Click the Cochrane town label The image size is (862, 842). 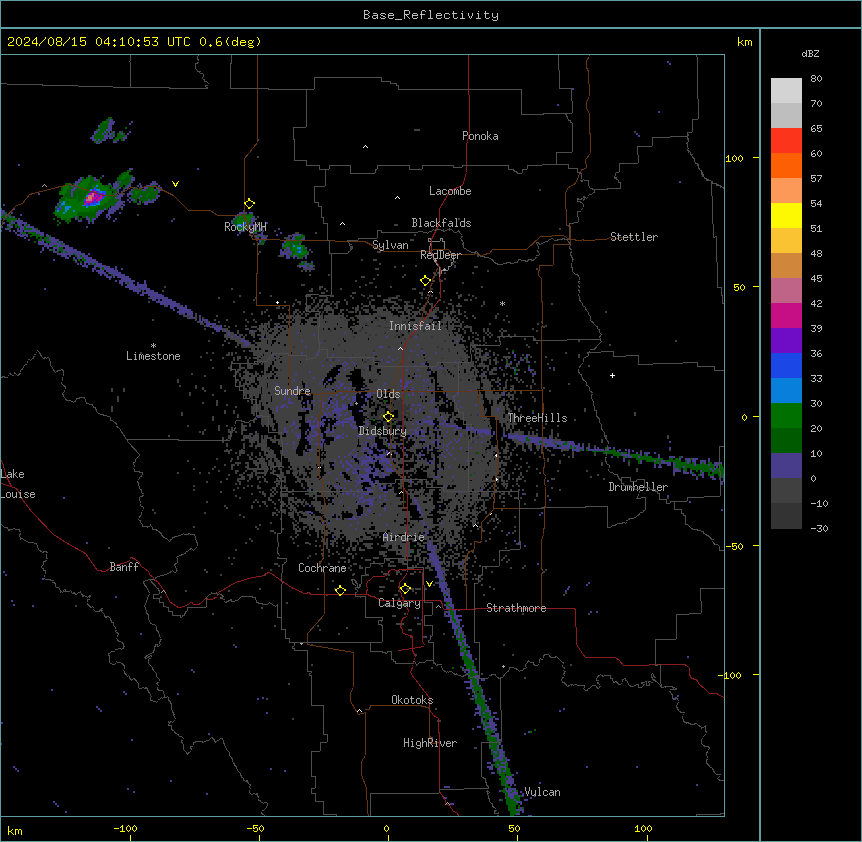(322, 568)
